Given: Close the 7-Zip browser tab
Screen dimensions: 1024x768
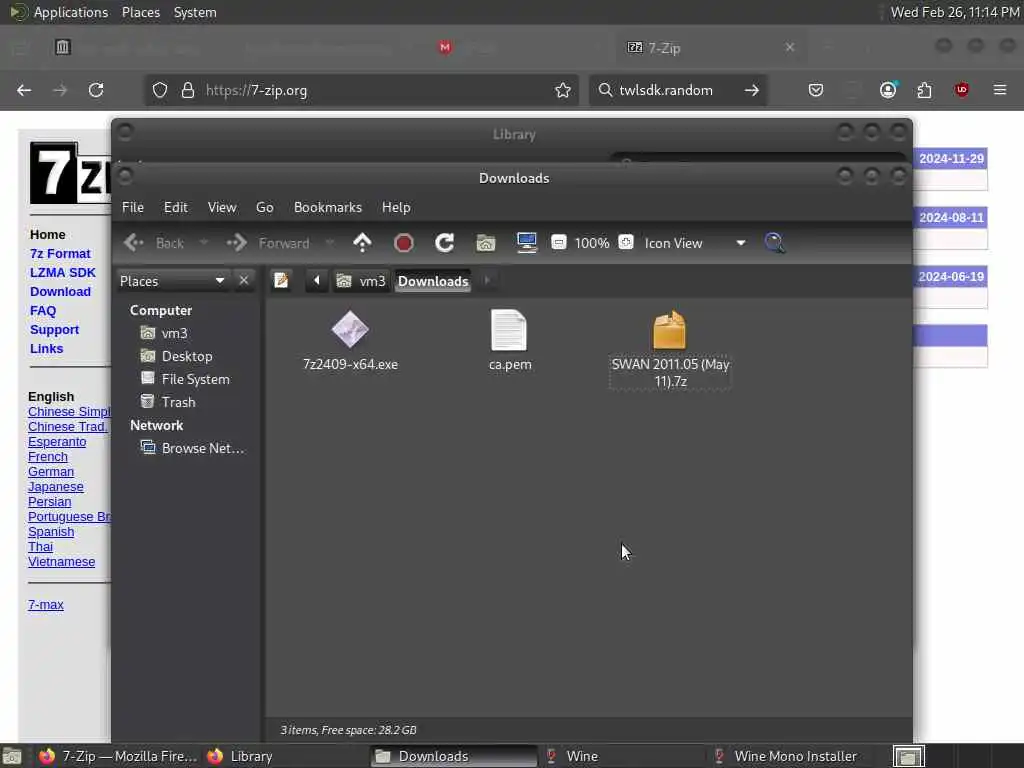Looking at the screenshot, I should click(x=790, y=47).
